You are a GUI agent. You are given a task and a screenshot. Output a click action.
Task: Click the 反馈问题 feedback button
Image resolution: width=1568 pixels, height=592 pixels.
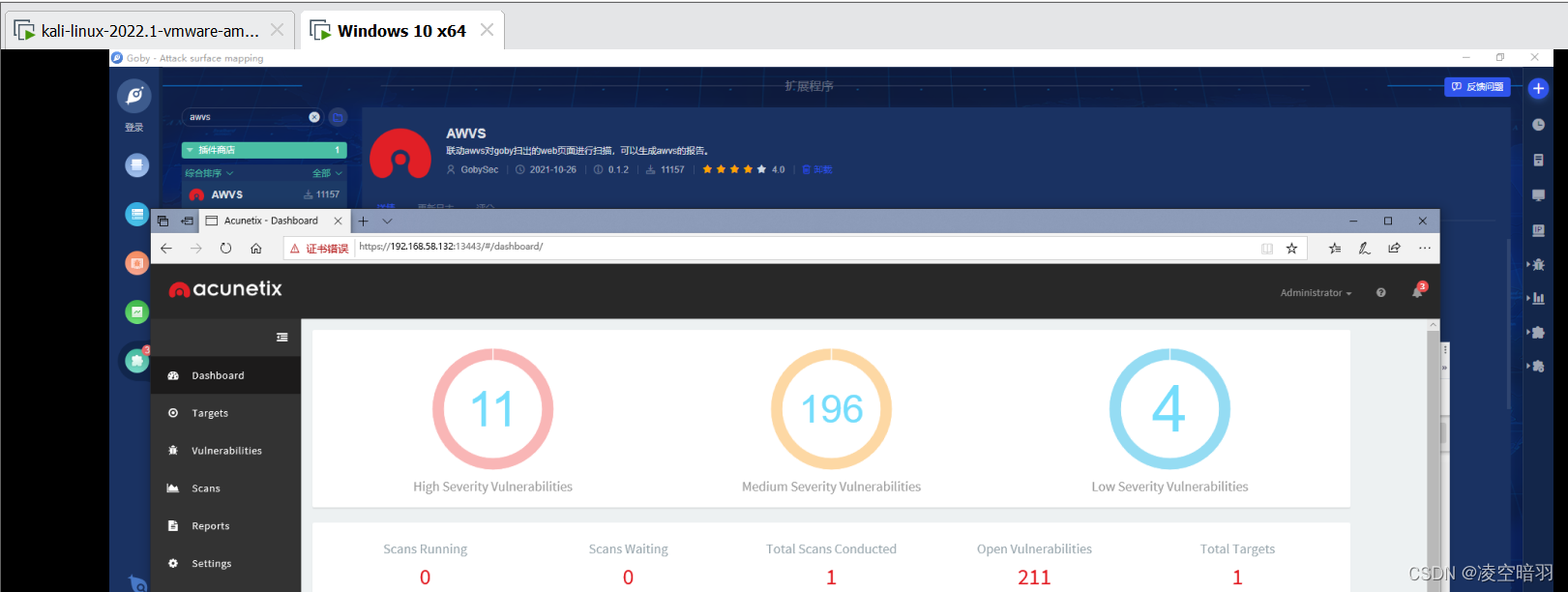(x=1477, y=87)
